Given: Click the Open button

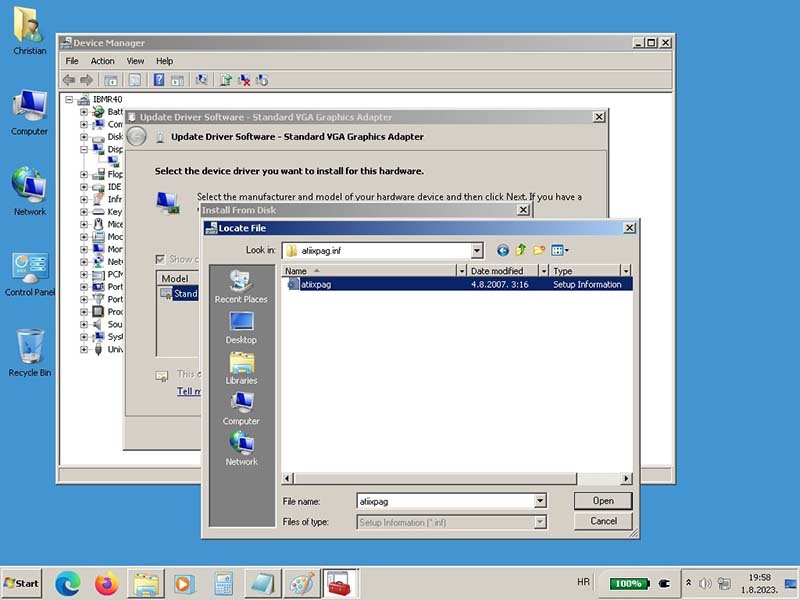Looking at the screenshot, I should (x=603, y=501).
